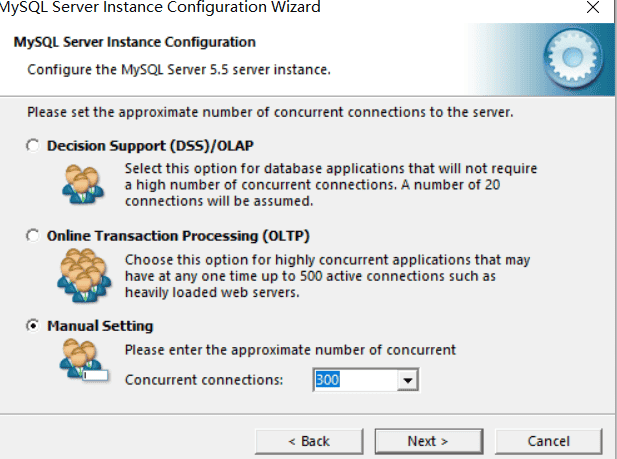Click the wizard window title bar text
617x459 pixels.
tap(160, 8)
